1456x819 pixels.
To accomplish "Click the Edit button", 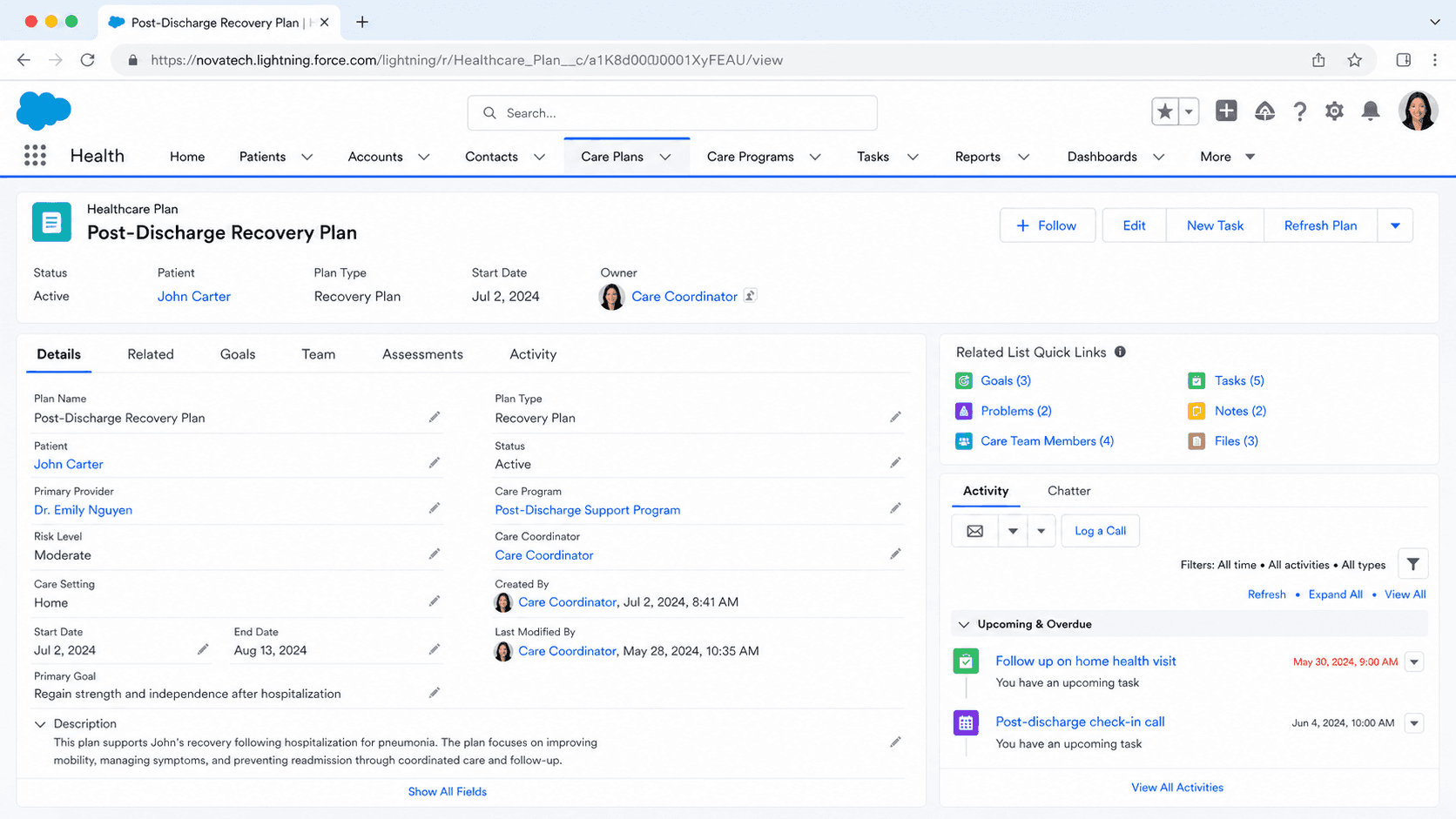I will (x=1134, y=225).
